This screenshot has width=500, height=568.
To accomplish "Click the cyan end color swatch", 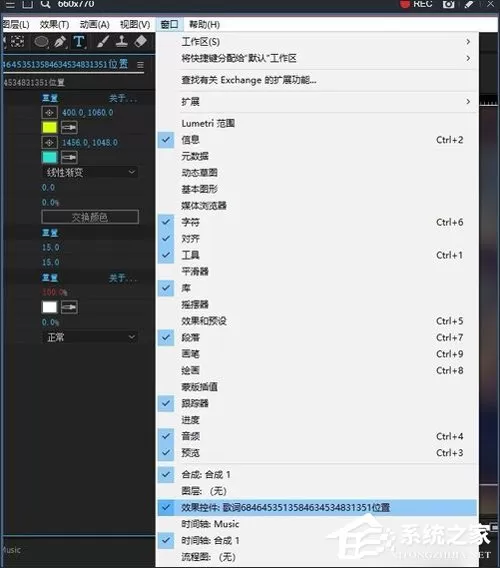I will pyautogui.click(x=50, y=158).
